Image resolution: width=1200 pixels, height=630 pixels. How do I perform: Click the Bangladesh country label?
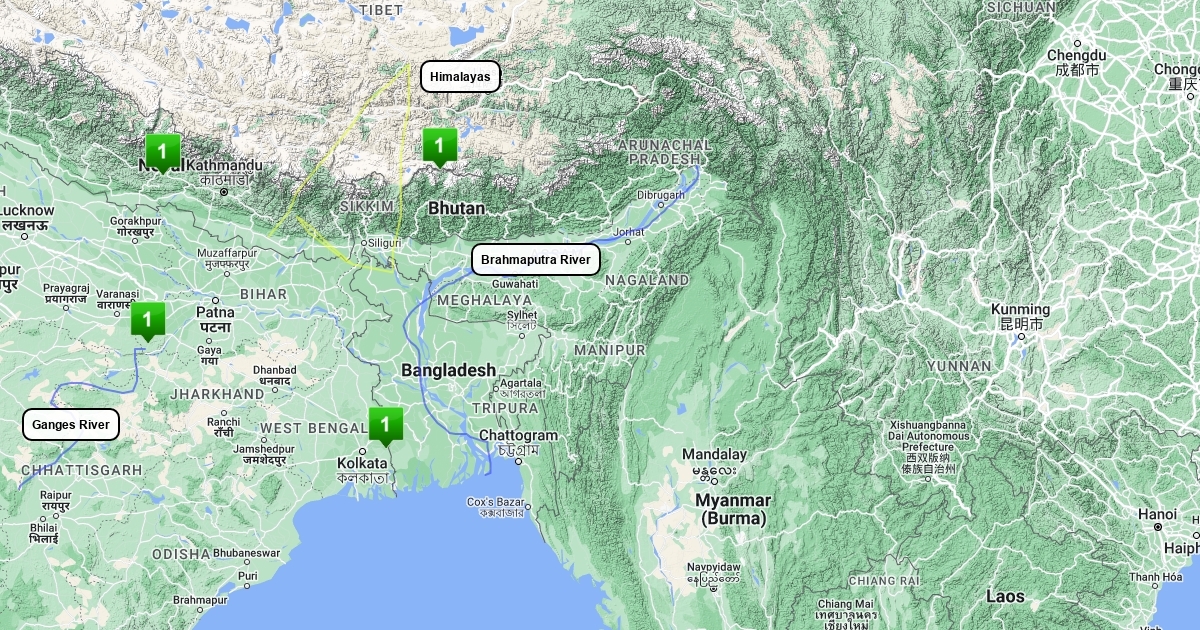click(448, 370)
